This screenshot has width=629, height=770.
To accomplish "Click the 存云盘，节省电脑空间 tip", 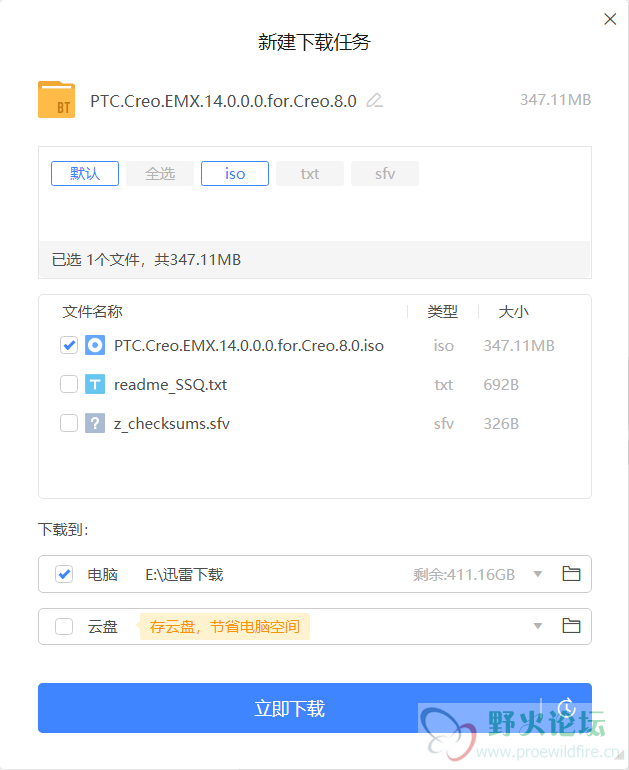I will pos(225,627).
